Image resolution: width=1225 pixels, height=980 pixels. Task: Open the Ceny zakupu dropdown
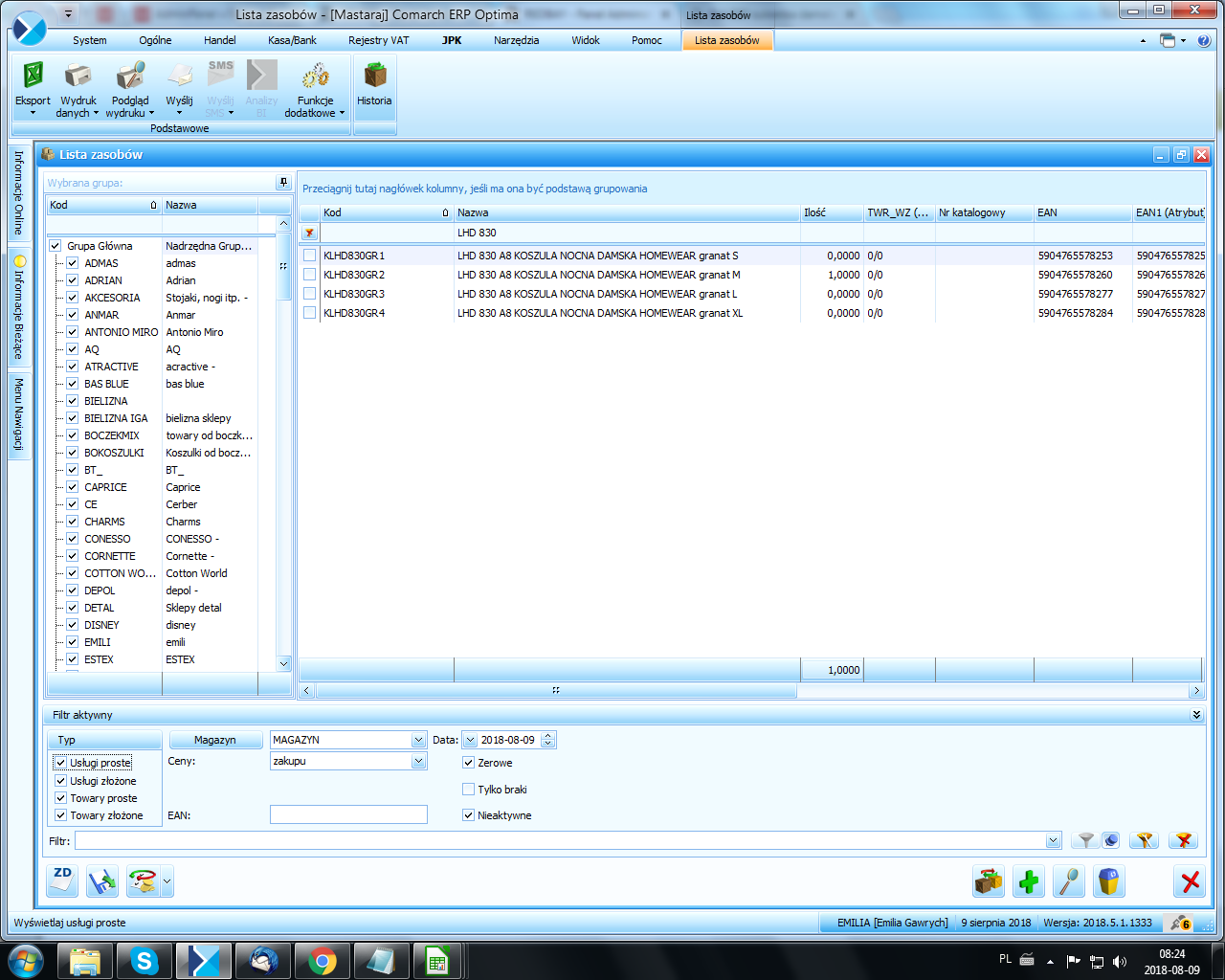418,761
